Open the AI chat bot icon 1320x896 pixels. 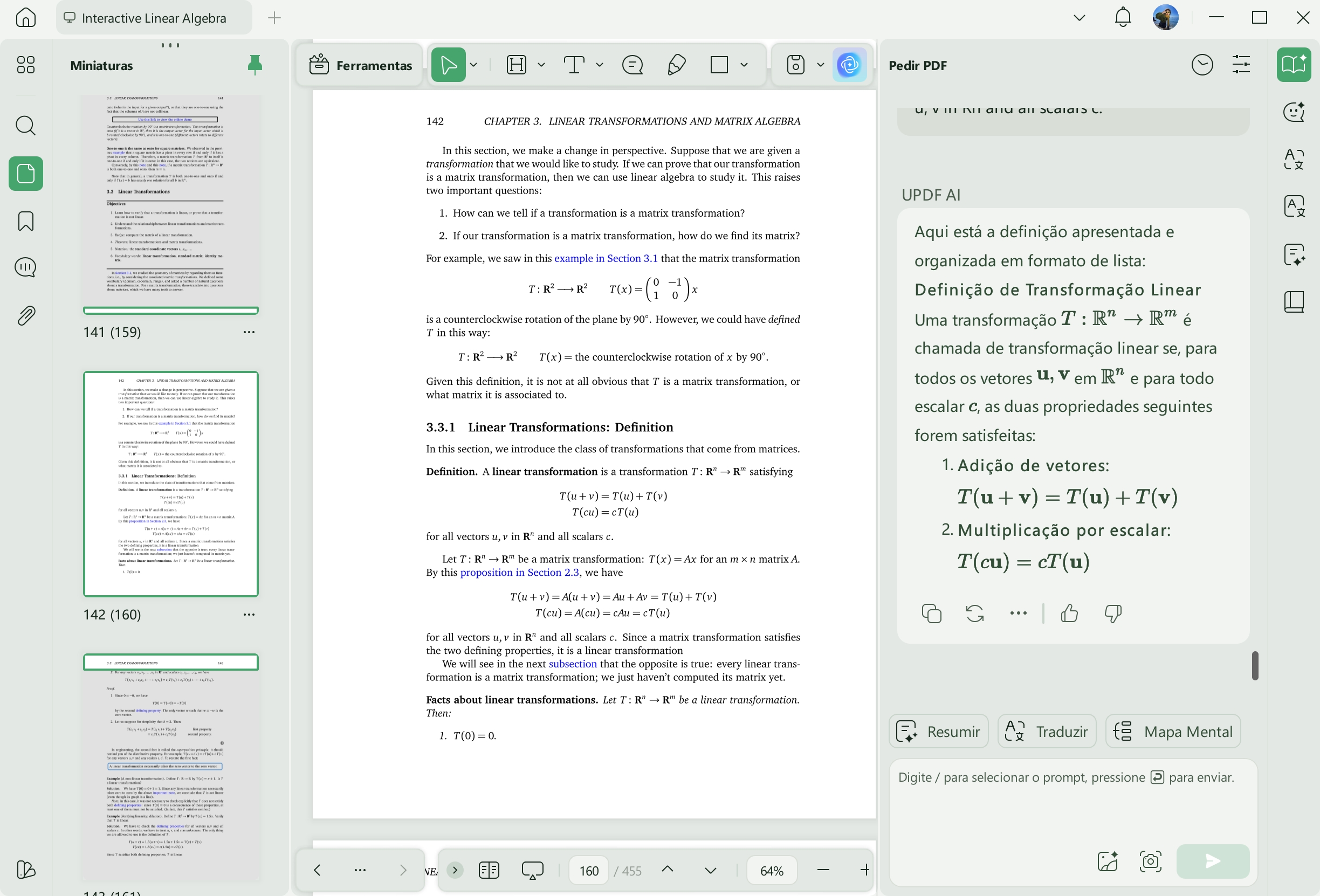point(1294,111)
